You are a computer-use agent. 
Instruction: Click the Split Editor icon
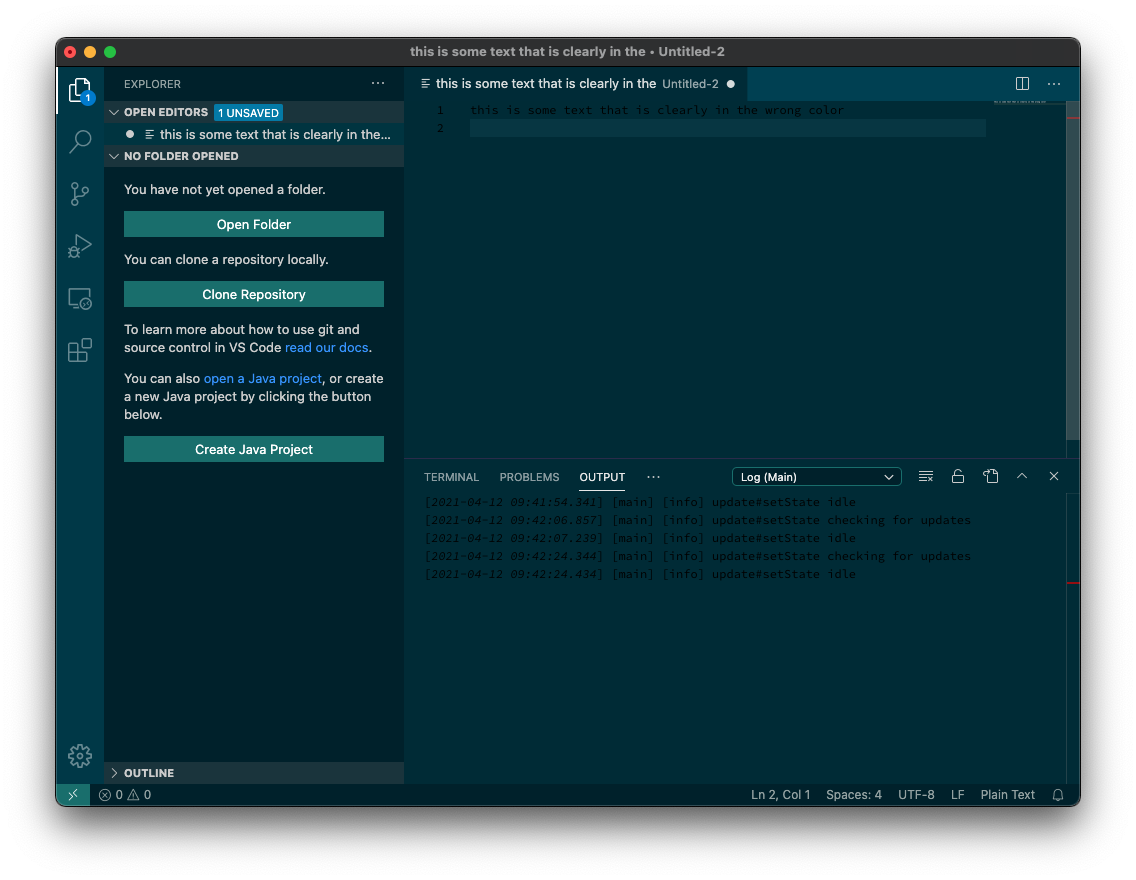1021,84
